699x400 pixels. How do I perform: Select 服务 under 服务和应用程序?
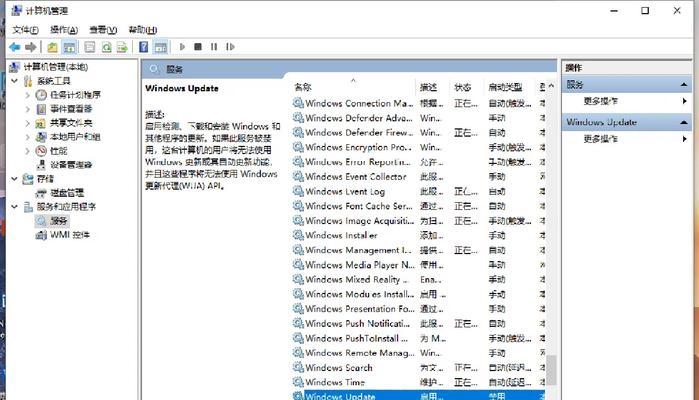pos(59,221)
